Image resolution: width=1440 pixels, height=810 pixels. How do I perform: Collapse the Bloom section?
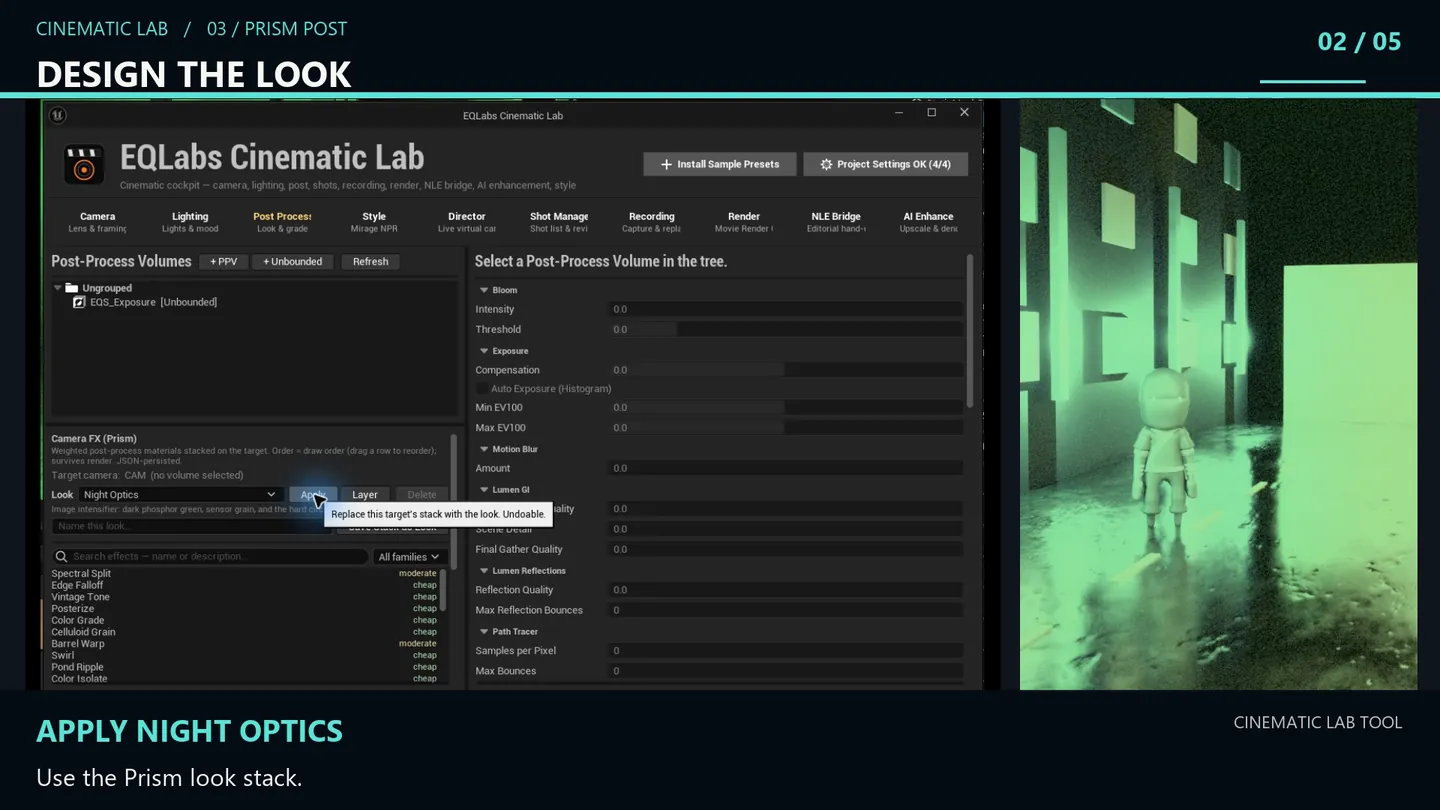pyautogui.click(x=484, y=290)
